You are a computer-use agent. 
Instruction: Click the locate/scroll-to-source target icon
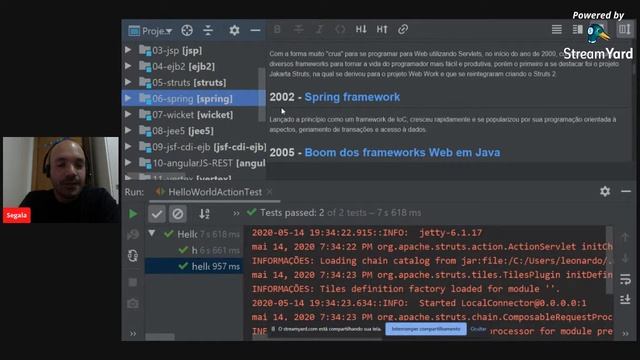point(187,30)
